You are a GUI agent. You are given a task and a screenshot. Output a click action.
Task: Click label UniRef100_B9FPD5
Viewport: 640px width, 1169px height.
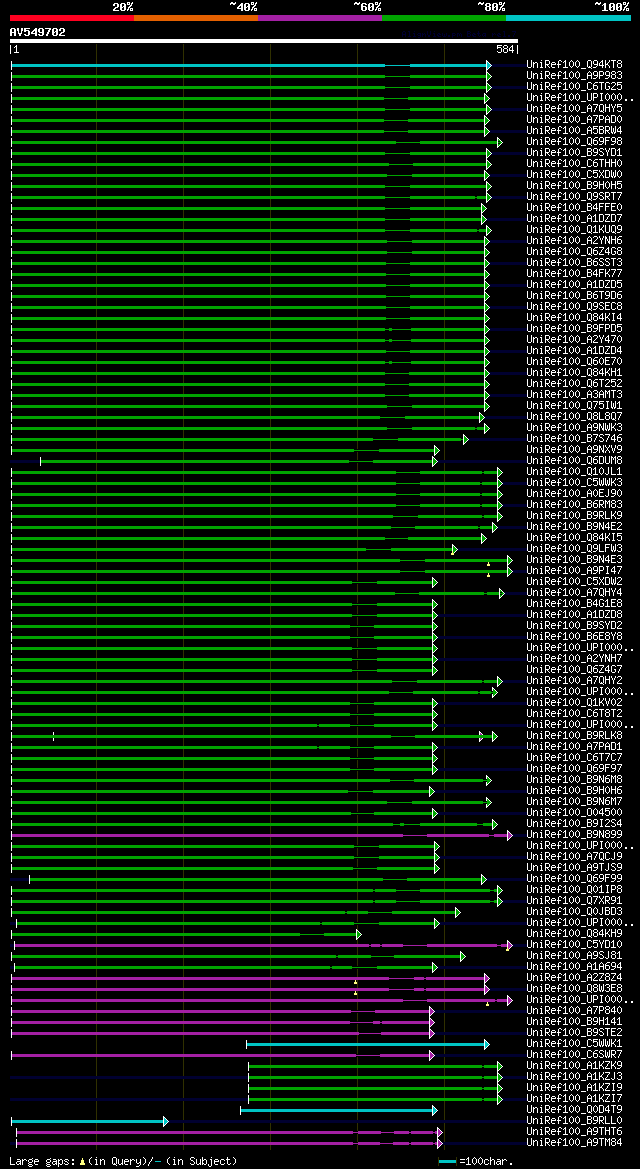point(574,329)
